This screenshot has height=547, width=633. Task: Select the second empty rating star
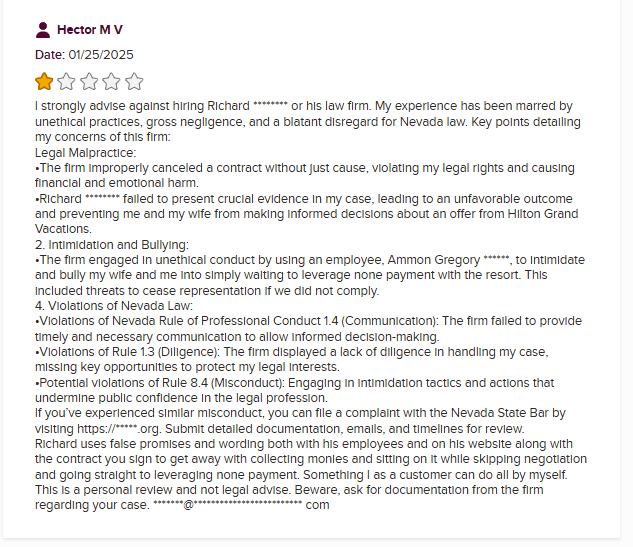click(x=67, y=81)
